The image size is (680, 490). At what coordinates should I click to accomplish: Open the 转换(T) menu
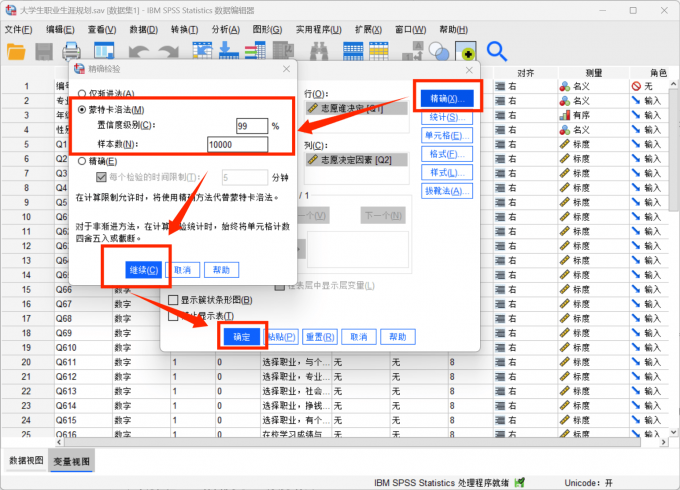185,30
